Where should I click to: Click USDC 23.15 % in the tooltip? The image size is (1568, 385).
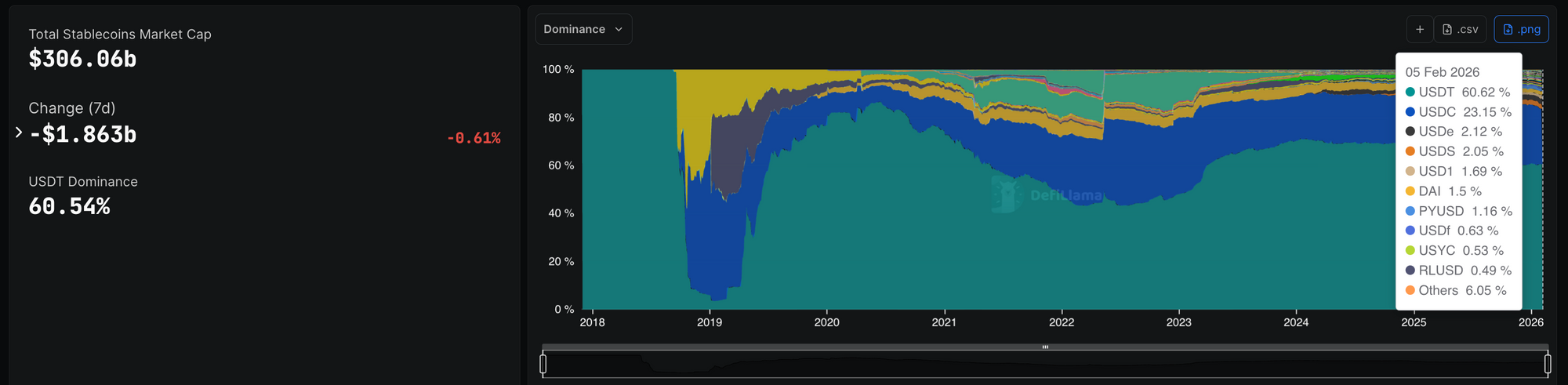point(1465,112)
